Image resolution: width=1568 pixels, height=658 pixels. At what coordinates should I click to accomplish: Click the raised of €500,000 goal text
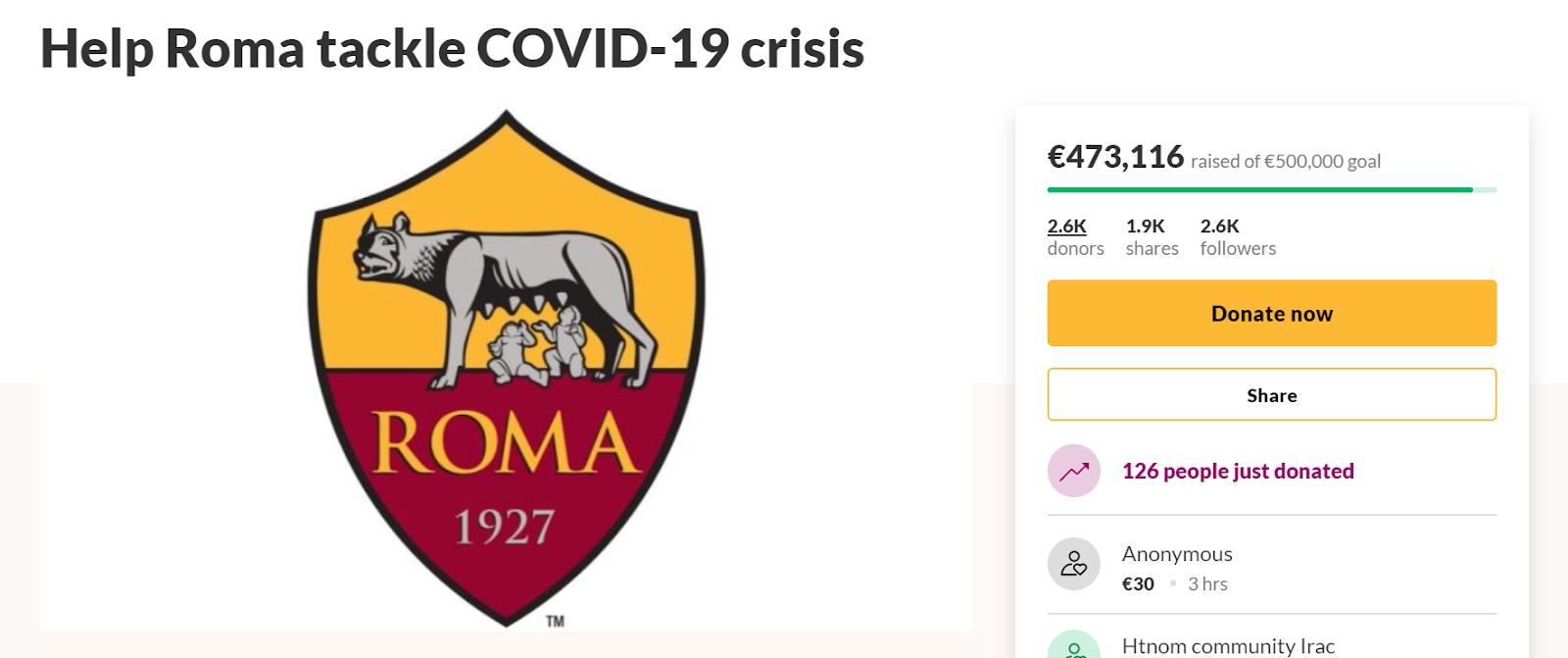(1286, 161)
